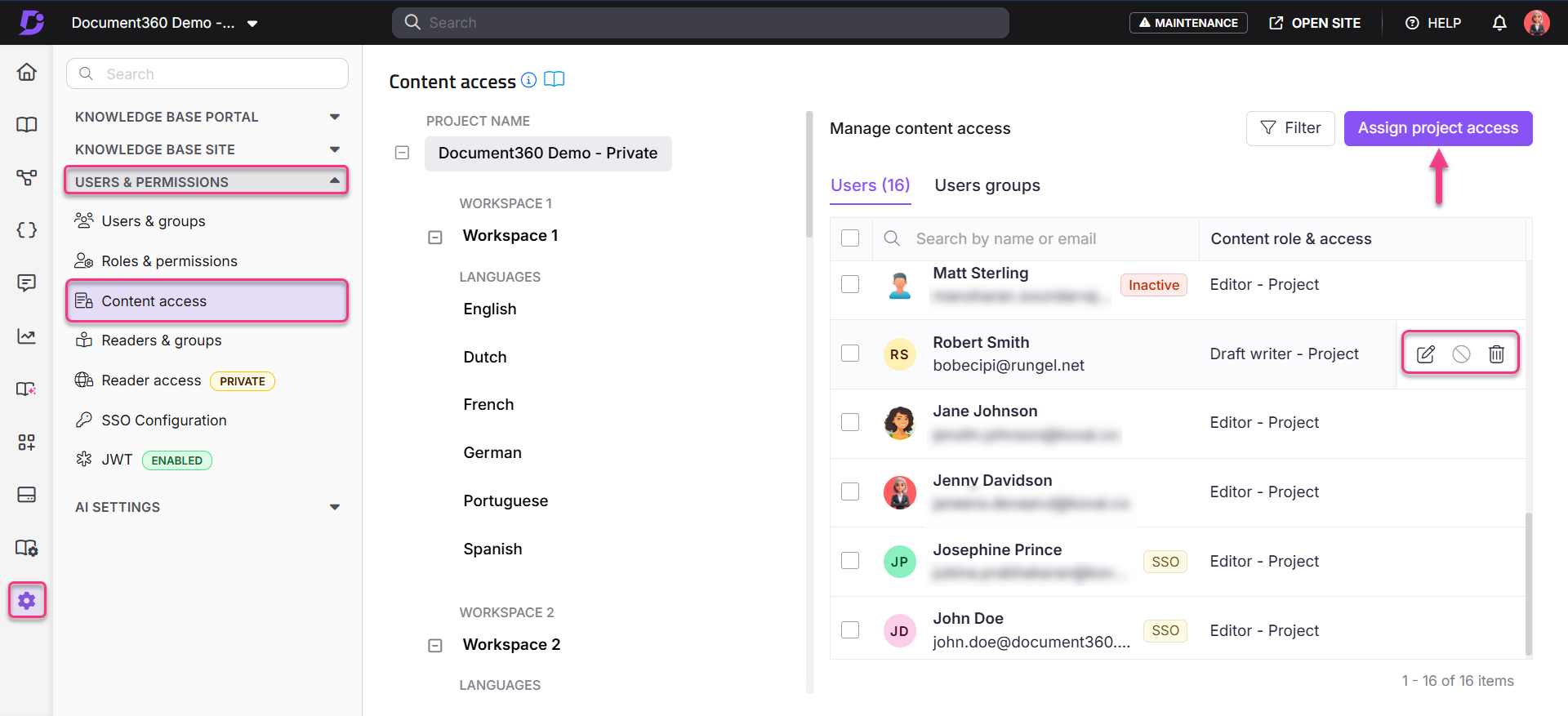Select the Spanish language in Workspace 1

[492, 549]
